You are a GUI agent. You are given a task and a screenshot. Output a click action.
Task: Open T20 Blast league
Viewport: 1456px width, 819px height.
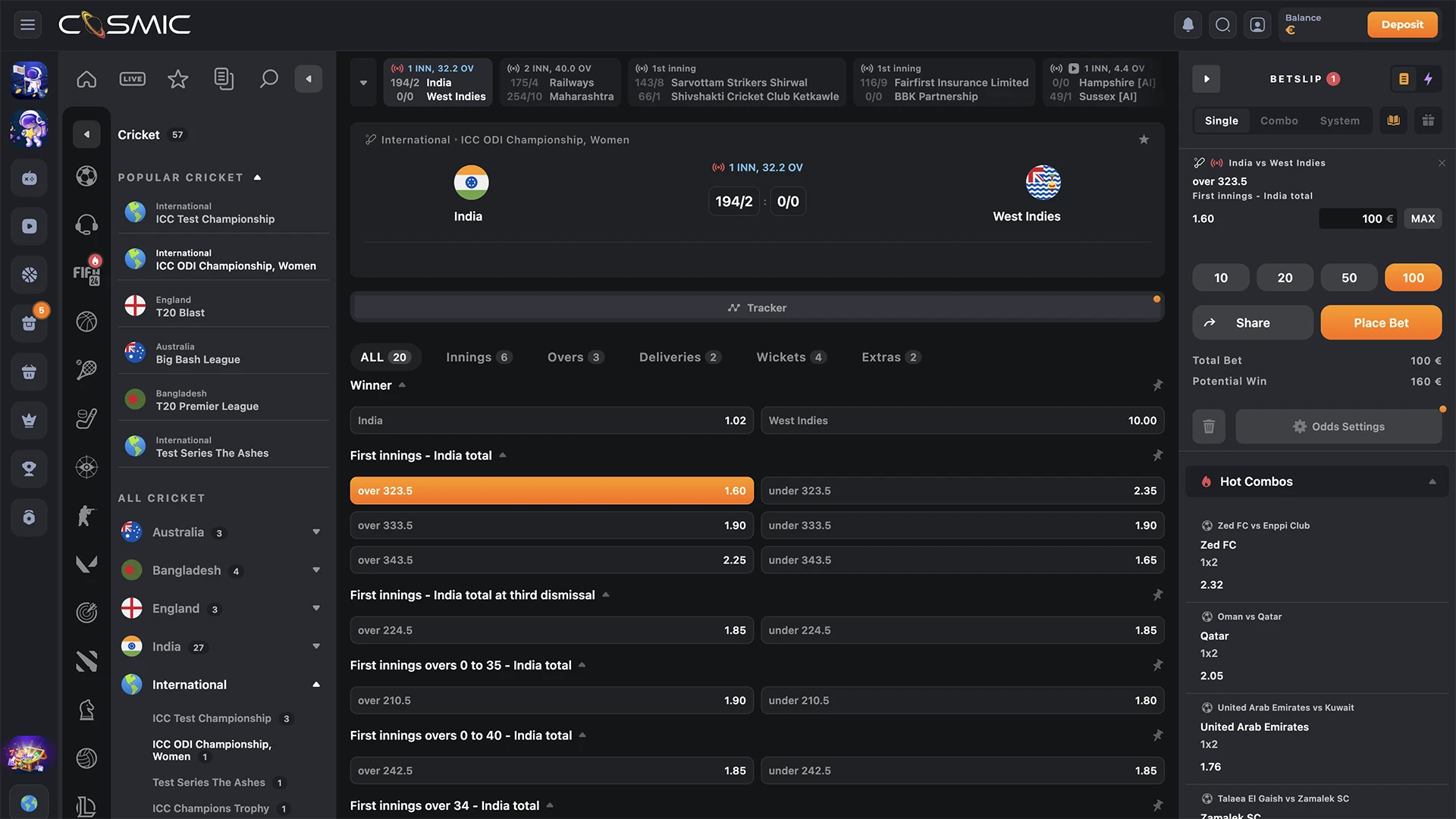[x=223, y=306]
